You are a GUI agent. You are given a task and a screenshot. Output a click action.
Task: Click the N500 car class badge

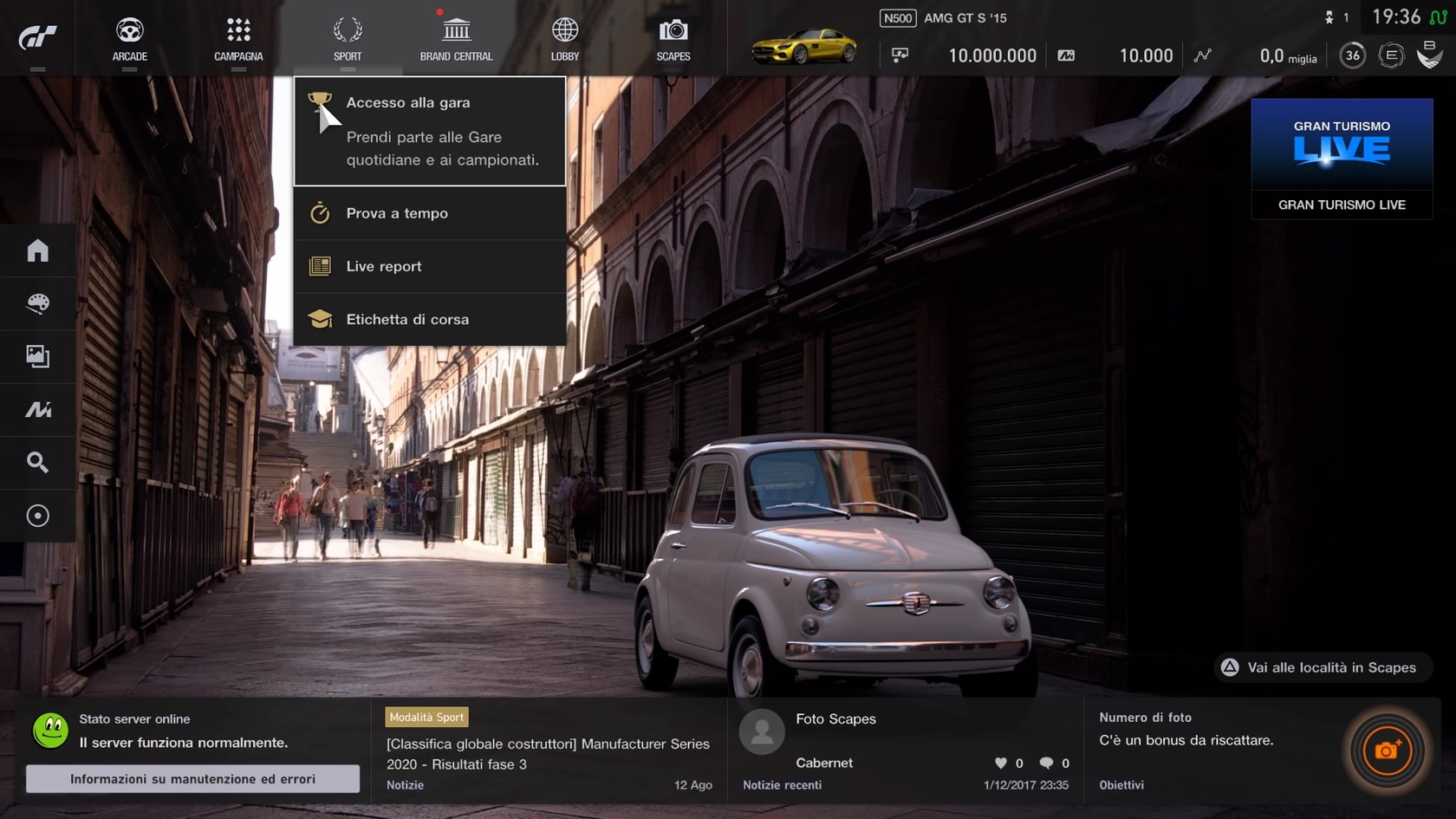coord(898,18)
